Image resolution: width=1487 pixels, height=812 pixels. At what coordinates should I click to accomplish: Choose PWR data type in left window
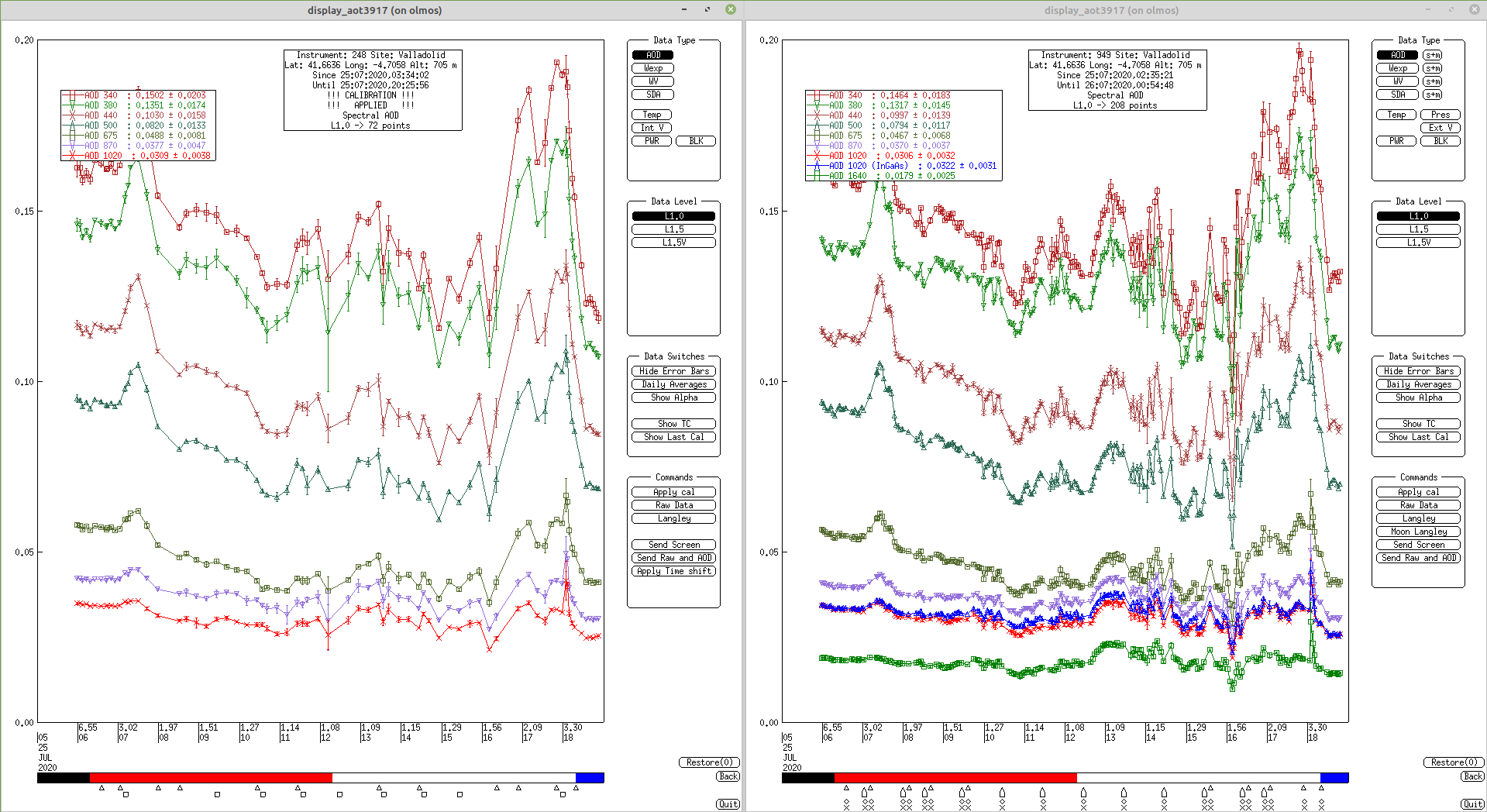click(x=652, y=141)
